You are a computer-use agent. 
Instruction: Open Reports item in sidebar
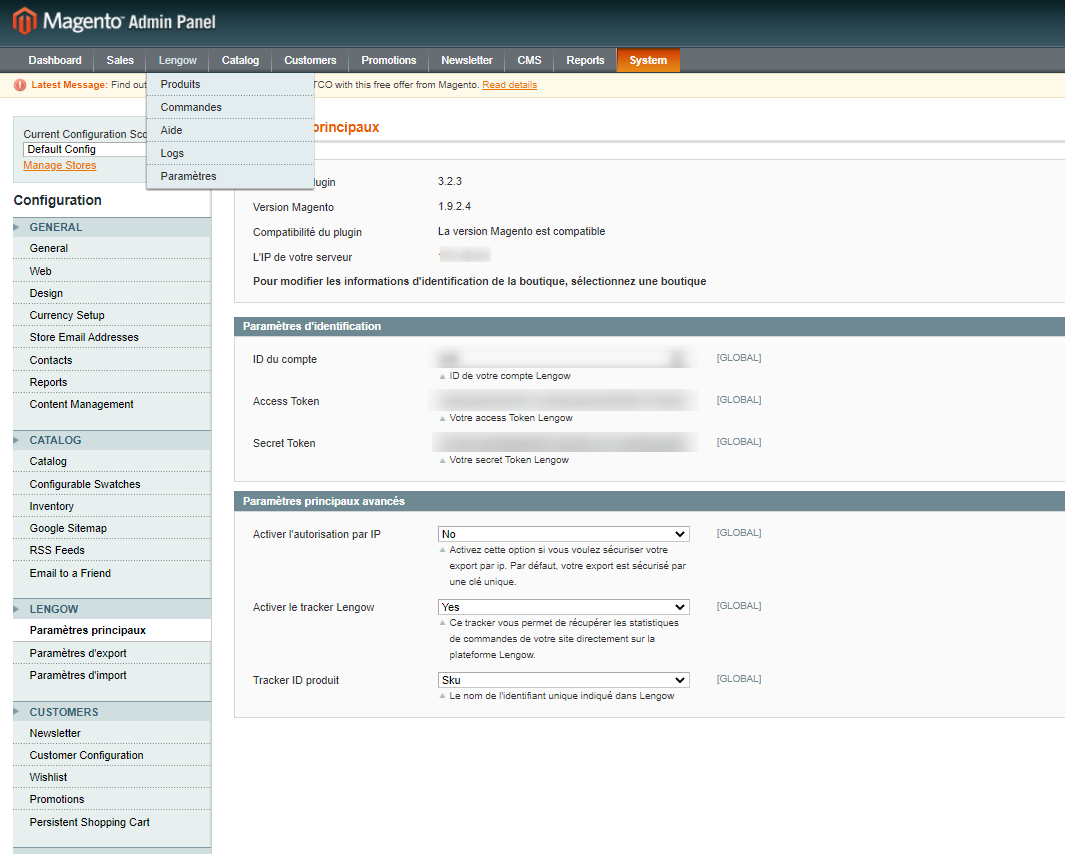[112, 382]
